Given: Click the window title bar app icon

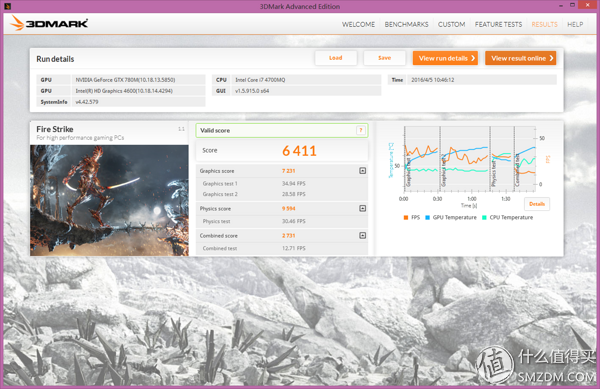Looking at the screenshot, I should pyautogui.click(x=7, y=6).
